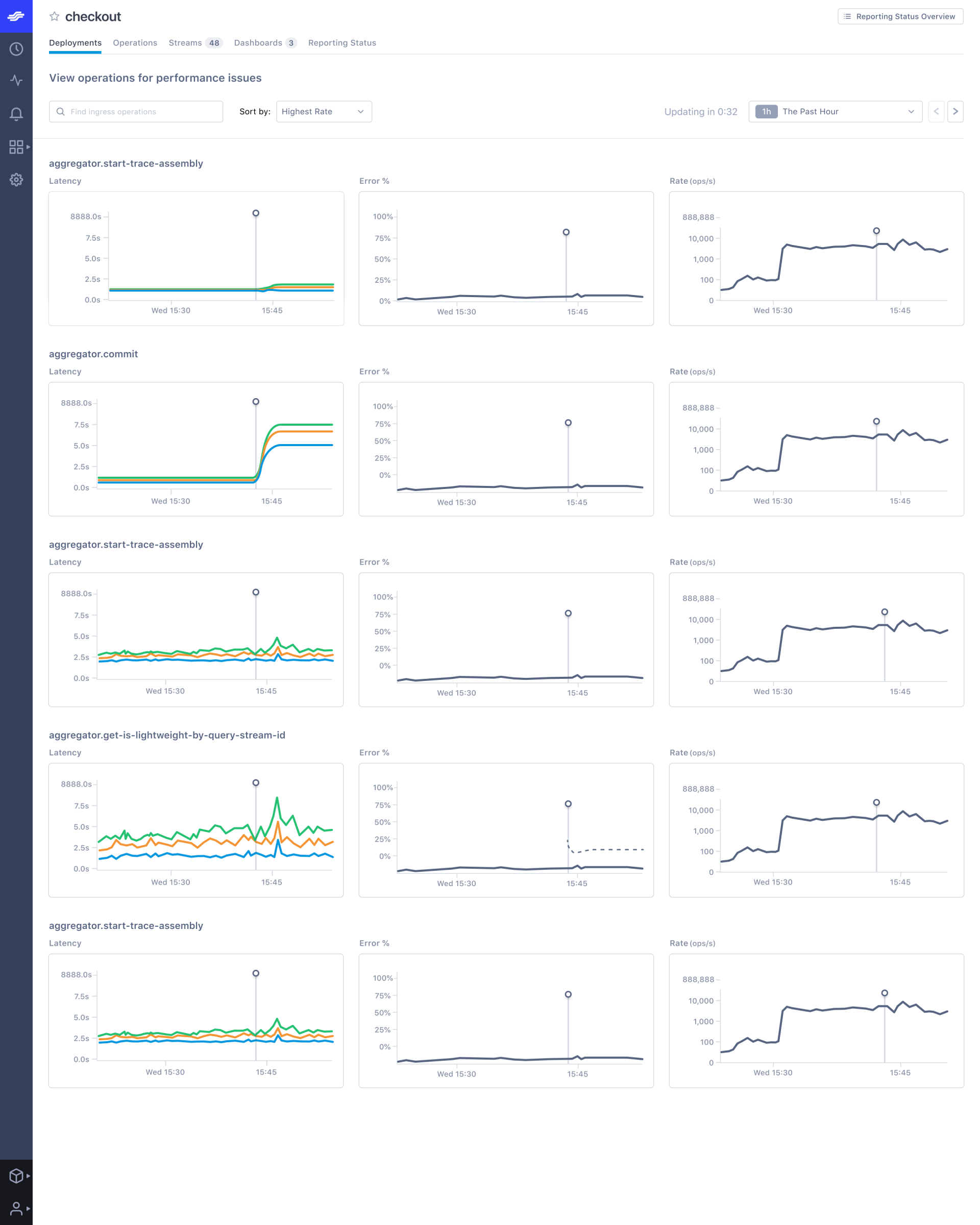Viewport: 980px width, 1225px height.
Task: Click the Updating in 0:32 text
Action: pyautogui.click(x=700, y=111)
